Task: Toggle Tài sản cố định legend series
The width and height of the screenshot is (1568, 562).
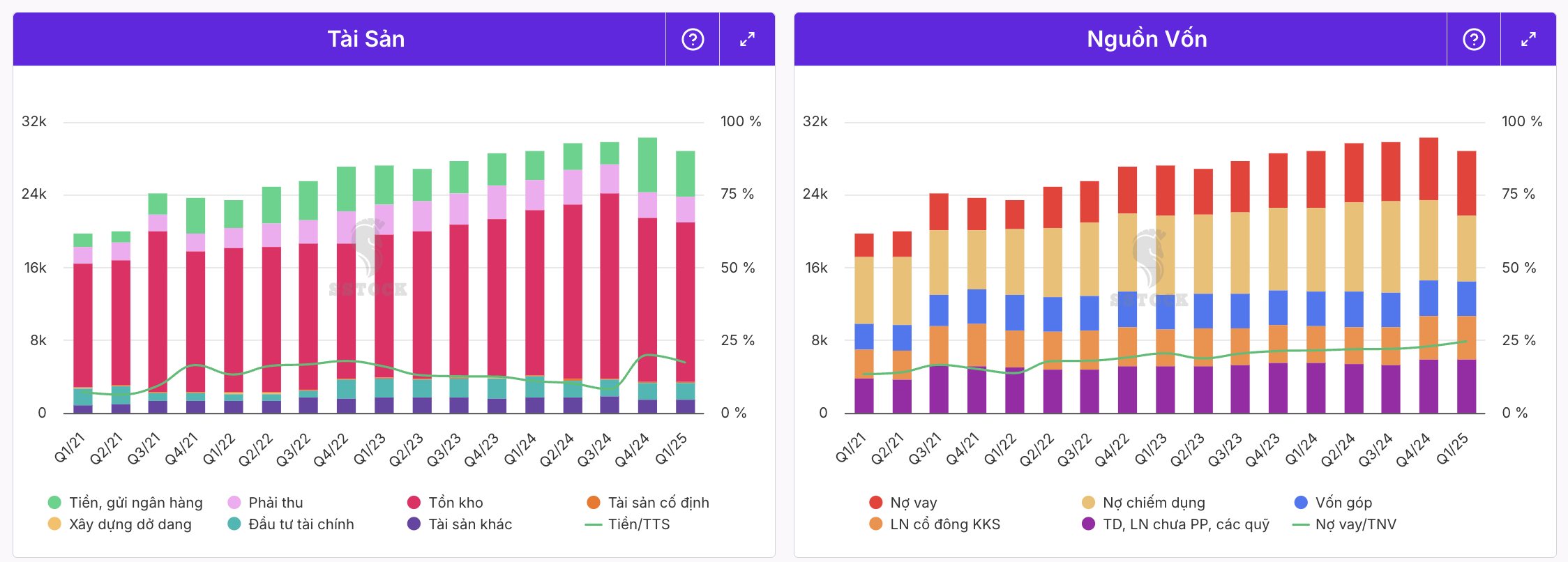Action: point(648,502)
